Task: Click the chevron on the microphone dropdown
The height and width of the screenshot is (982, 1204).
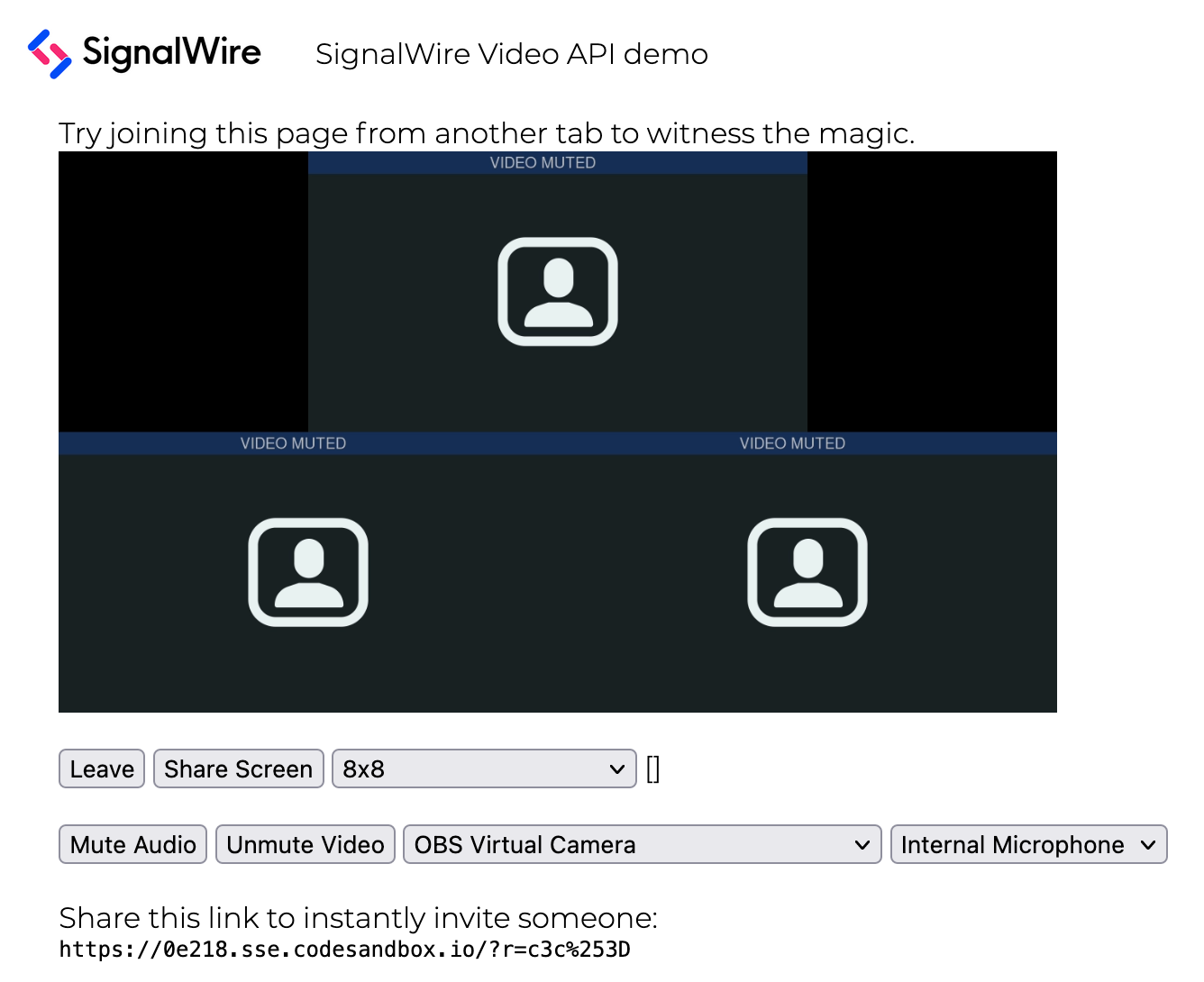Action: 1148,844
